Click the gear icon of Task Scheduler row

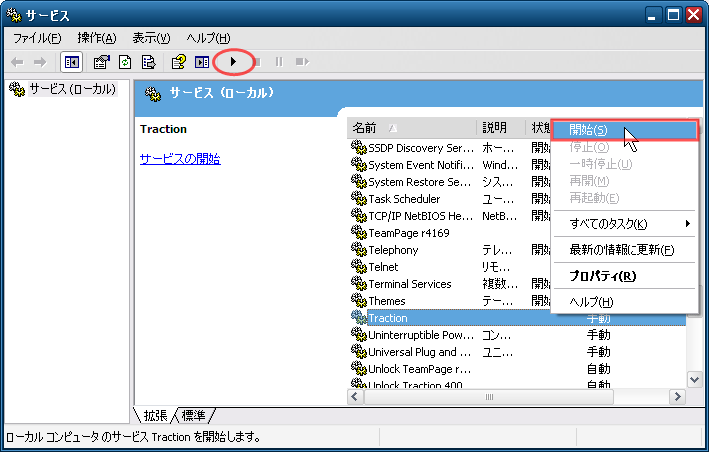359,198
